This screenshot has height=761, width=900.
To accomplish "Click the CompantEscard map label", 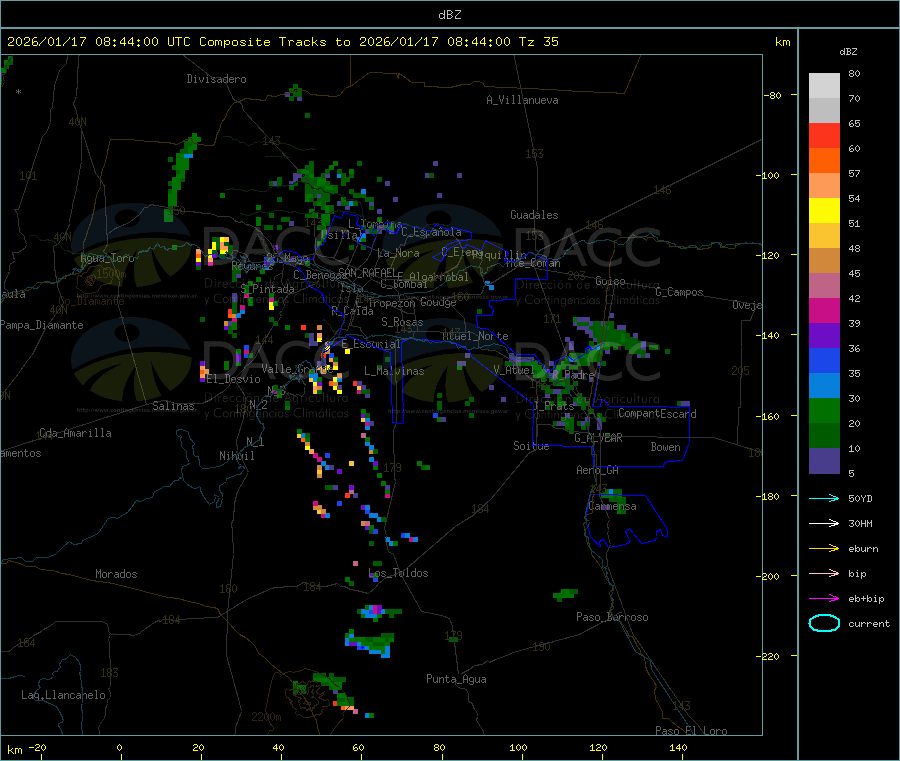I will (x=657, y=414).
